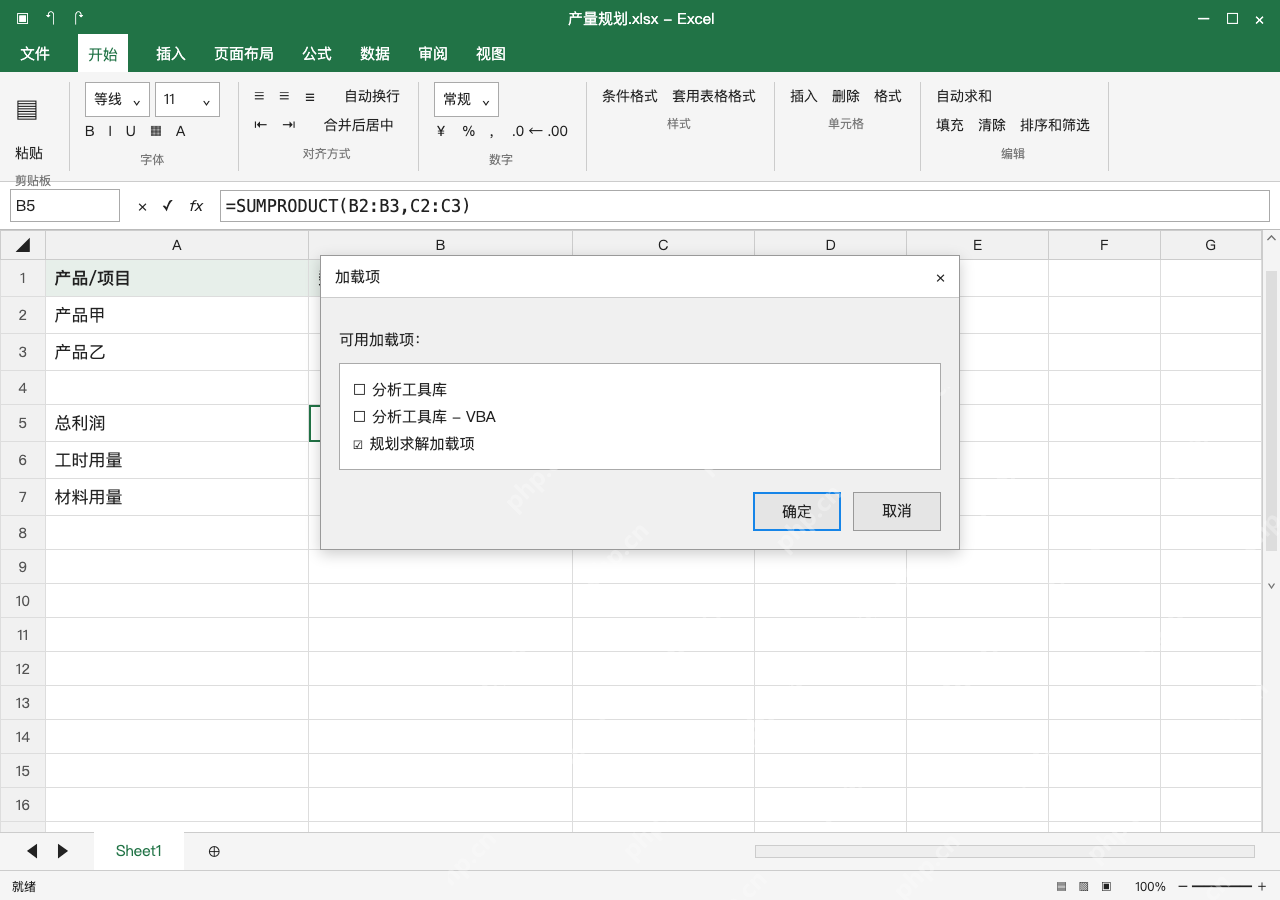Image resolution: width=1280 pixels, height=900 pixels.
Task: Apply percent style format
Action: coord(468,131)
